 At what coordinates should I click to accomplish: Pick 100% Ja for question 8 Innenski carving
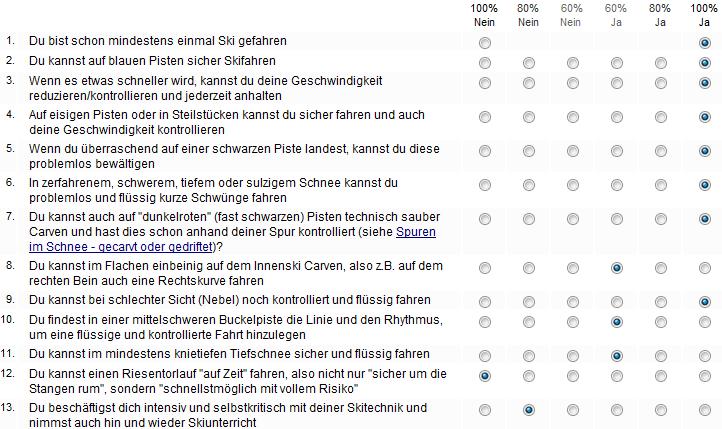[704, 268]
